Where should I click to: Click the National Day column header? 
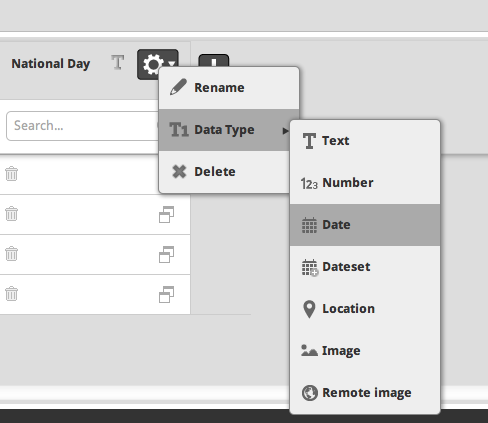51,63
